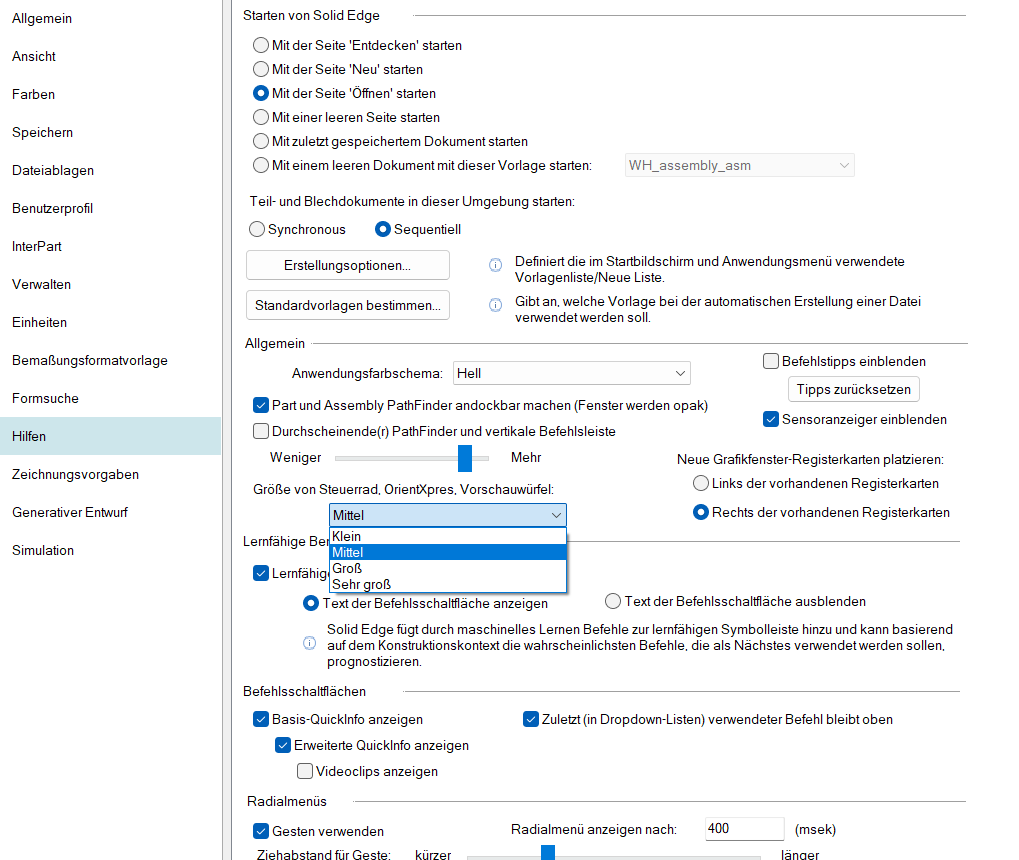Pick 'Mit zuletzt gespeichertem Dokument starten'
This screenshot has height=860, width=1019.
[x=261, y=141]
